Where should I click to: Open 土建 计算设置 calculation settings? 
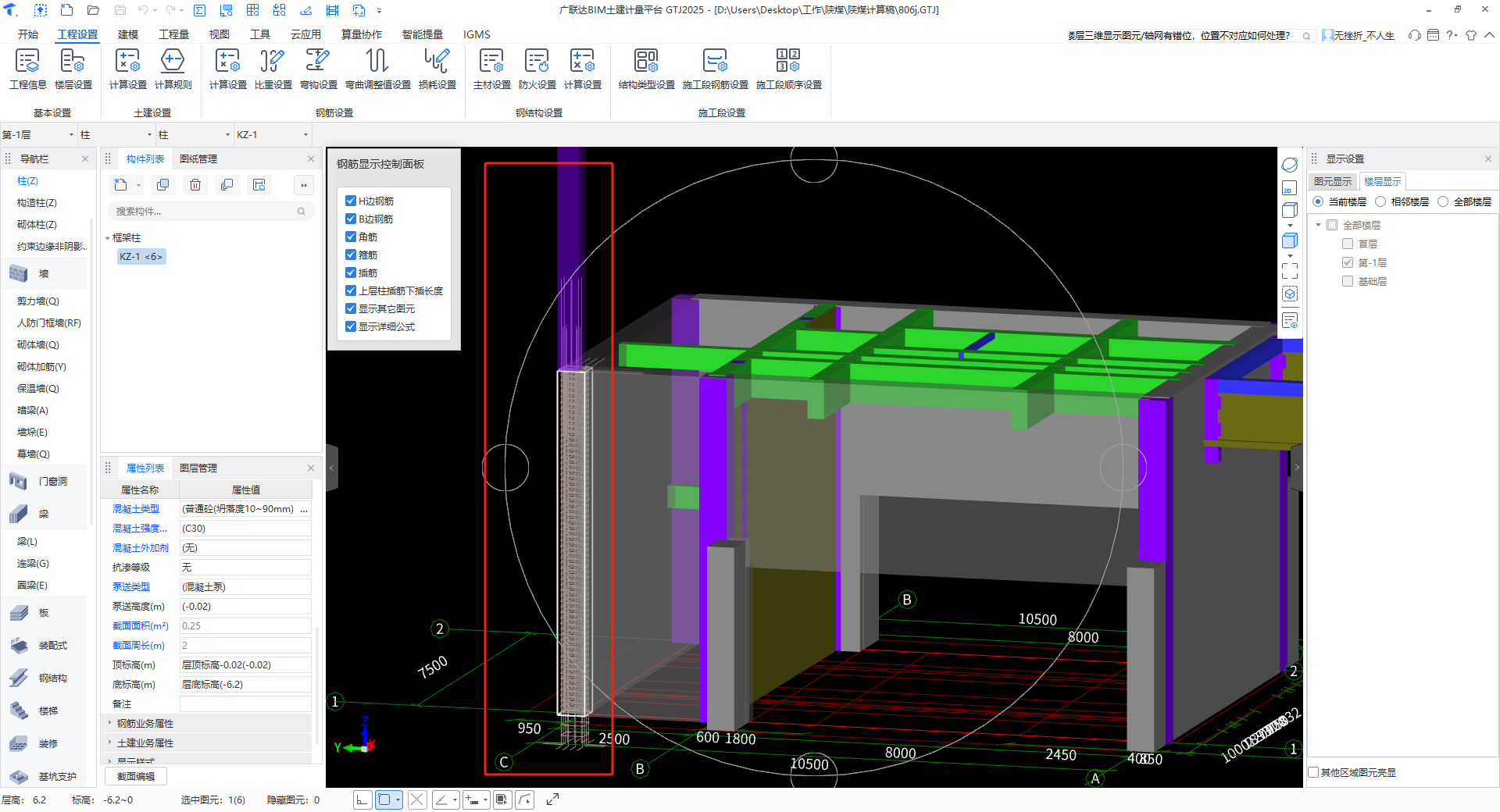click(127, 69)
